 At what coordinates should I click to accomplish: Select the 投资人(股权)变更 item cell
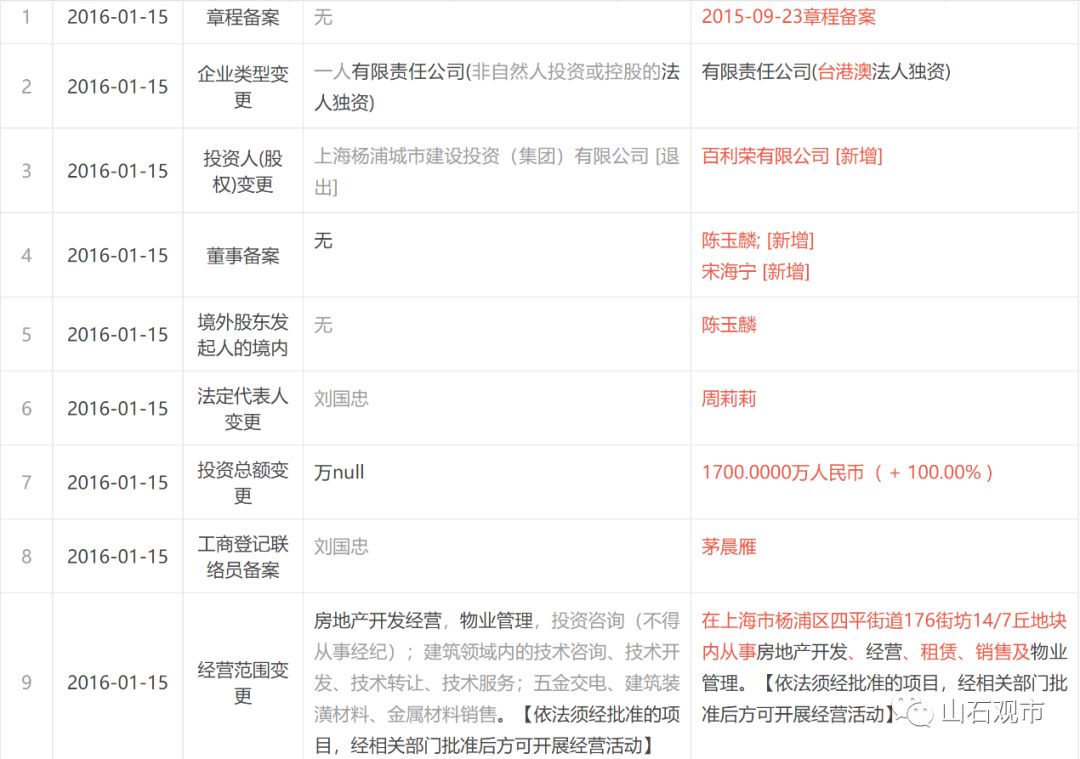coord(242,171)
